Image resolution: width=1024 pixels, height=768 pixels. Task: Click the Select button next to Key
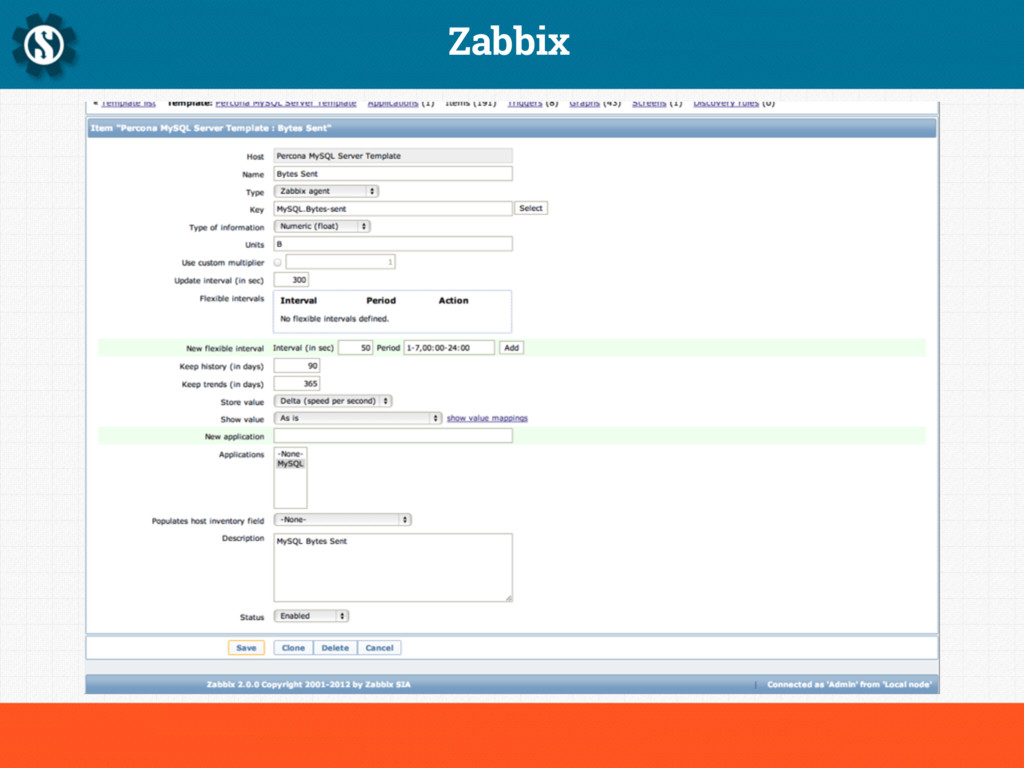(x=531, y=208)
